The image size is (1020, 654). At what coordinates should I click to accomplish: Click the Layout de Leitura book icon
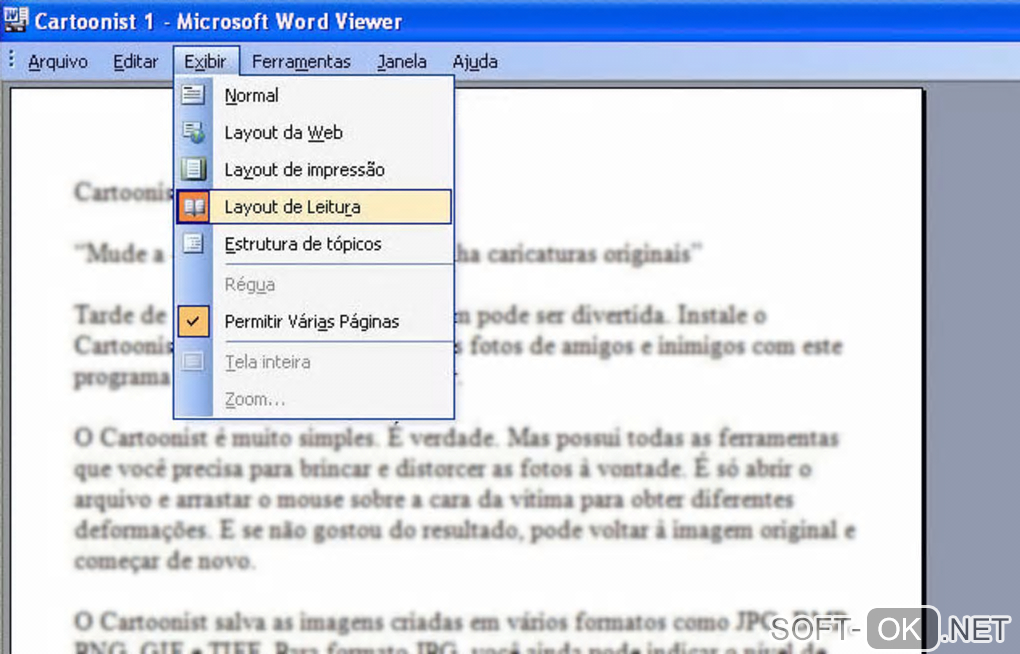click(193, 207)
